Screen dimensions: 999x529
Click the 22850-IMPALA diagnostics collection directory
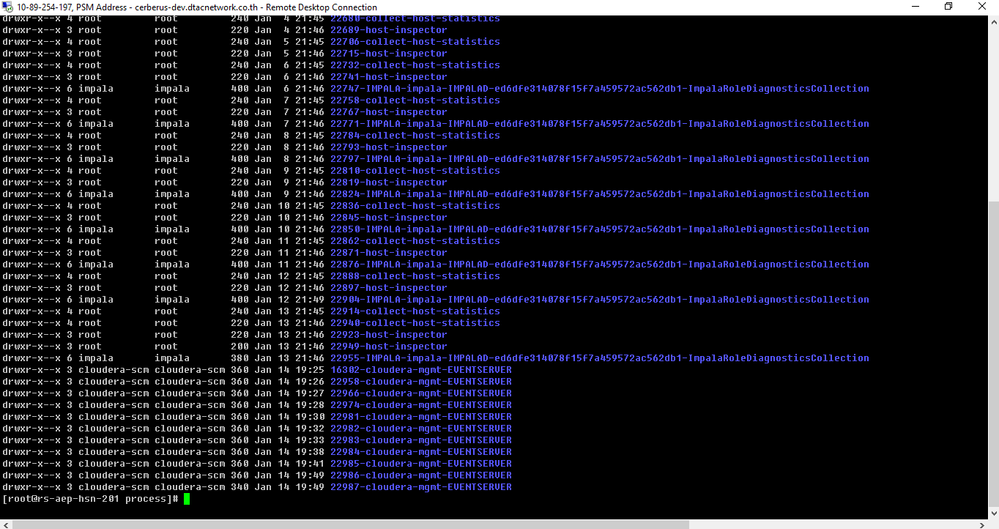tap(600, 229)
